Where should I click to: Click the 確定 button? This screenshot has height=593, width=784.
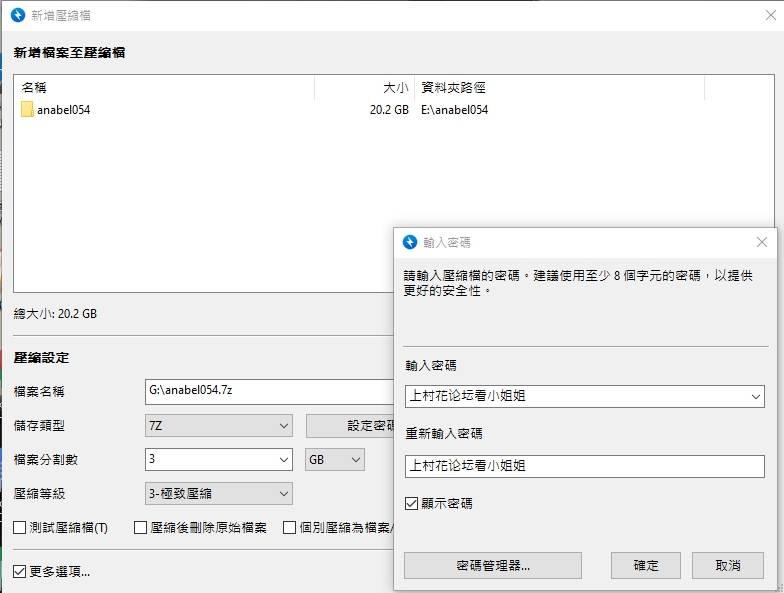tap(646, 565)
